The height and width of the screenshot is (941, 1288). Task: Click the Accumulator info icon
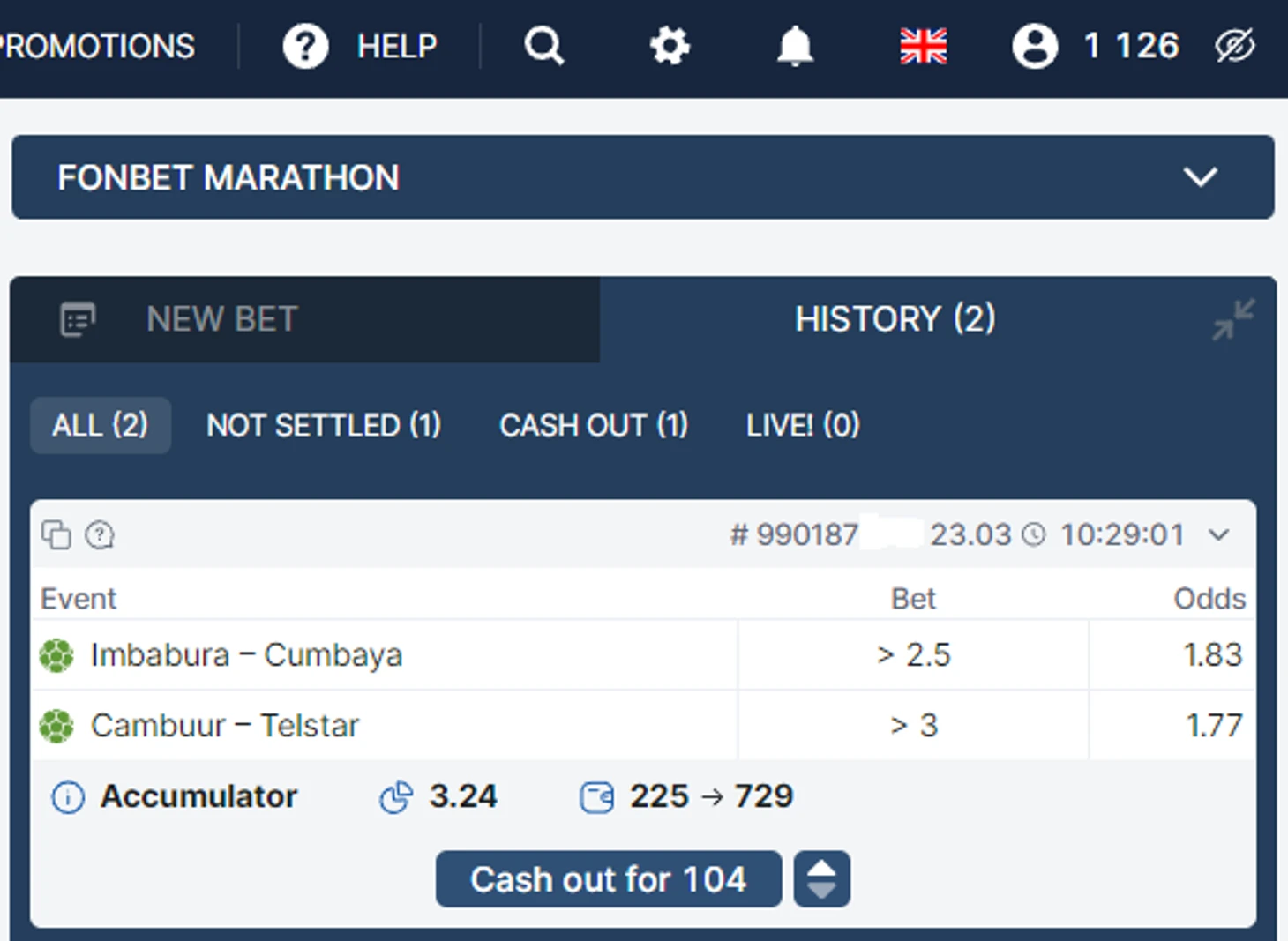(68, 797)
